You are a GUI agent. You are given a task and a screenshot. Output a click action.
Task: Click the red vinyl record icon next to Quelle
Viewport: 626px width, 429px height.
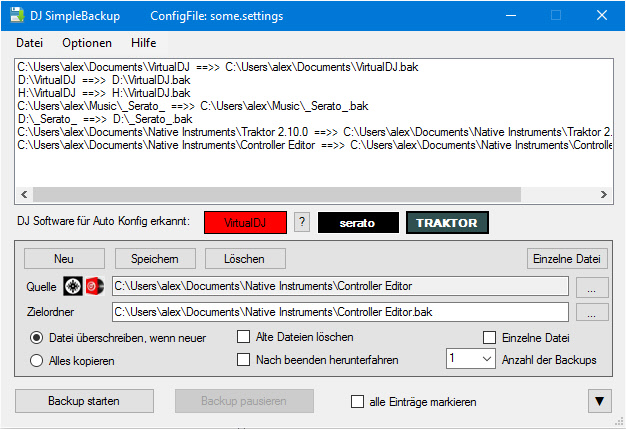[x=95, y=286]
